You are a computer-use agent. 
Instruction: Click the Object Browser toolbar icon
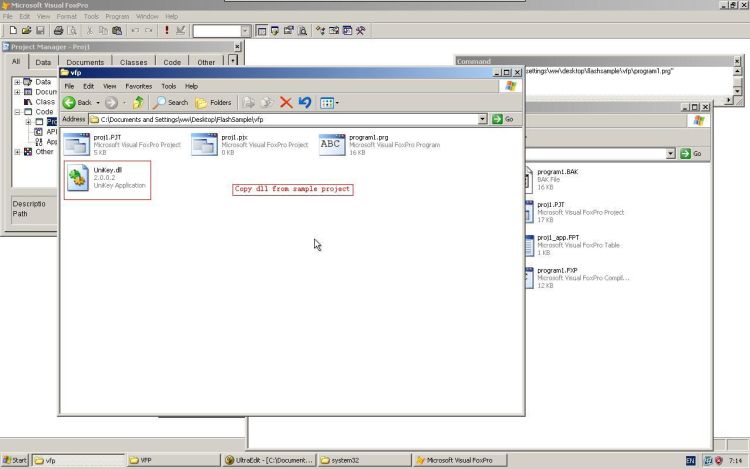334,31
